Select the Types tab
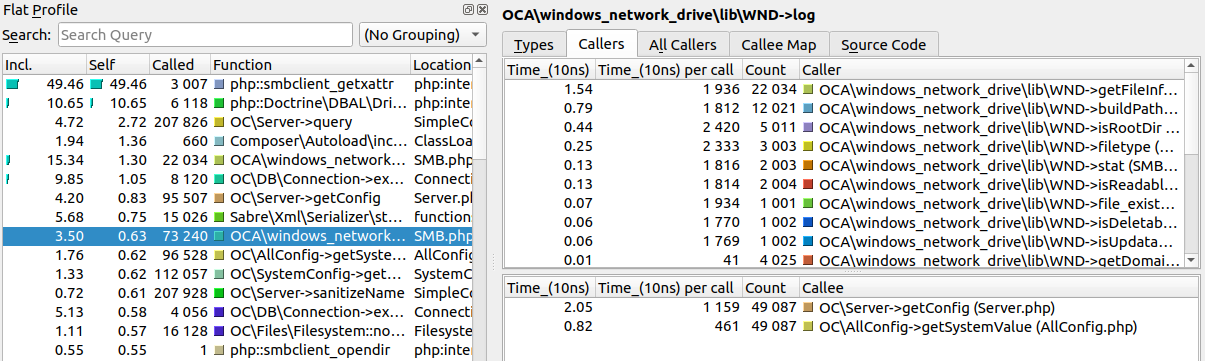The width and height of the screenshot is (1205, 361). (533, 44)
